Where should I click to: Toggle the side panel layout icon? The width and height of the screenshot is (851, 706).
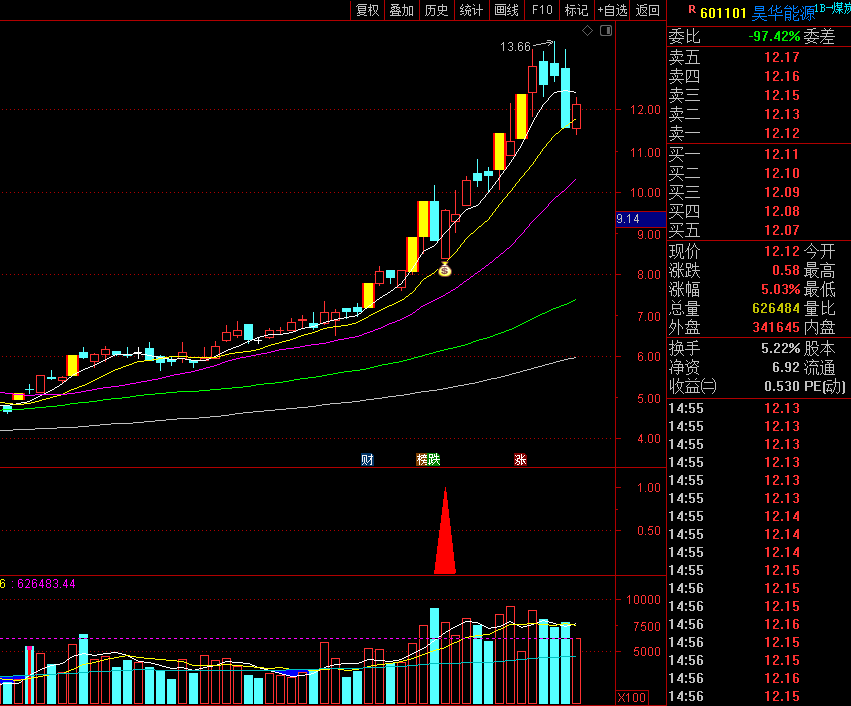(606, 30)
